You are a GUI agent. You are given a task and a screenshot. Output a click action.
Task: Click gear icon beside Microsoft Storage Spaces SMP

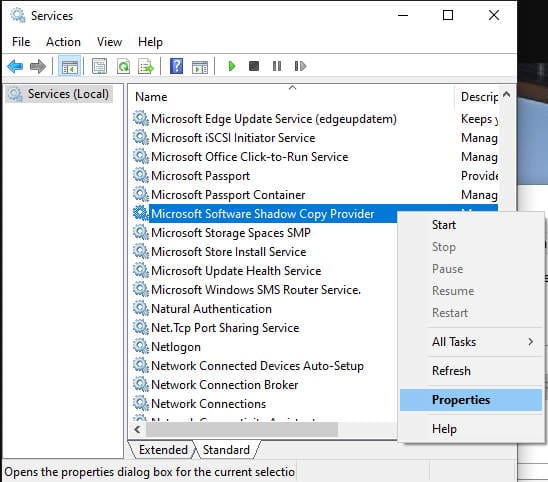140,232
